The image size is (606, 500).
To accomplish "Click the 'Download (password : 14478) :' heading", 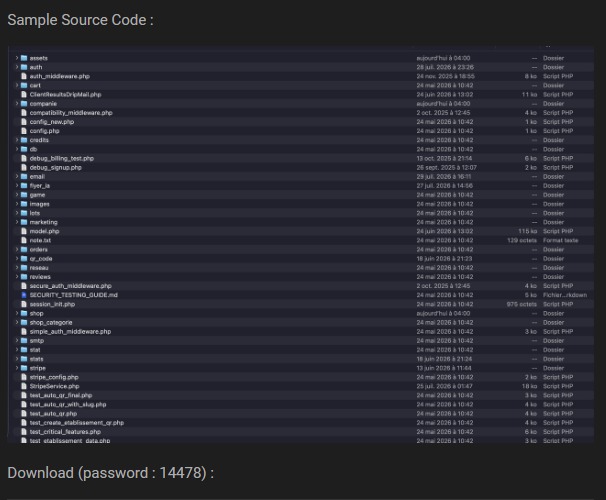I will click(x=111, y=473).
